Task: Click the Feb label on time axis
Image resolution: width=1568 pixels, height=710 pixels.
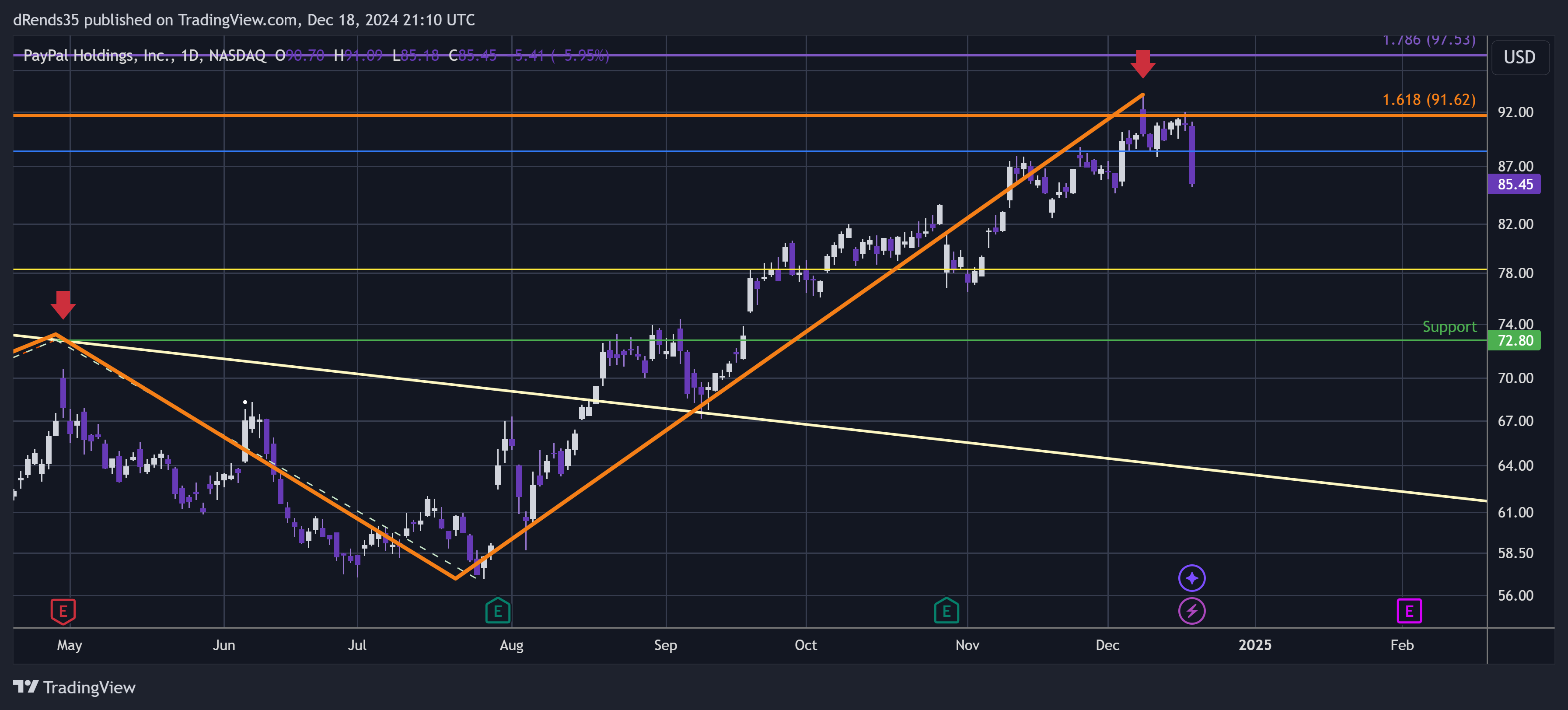Action: (x=1402, y=645)
